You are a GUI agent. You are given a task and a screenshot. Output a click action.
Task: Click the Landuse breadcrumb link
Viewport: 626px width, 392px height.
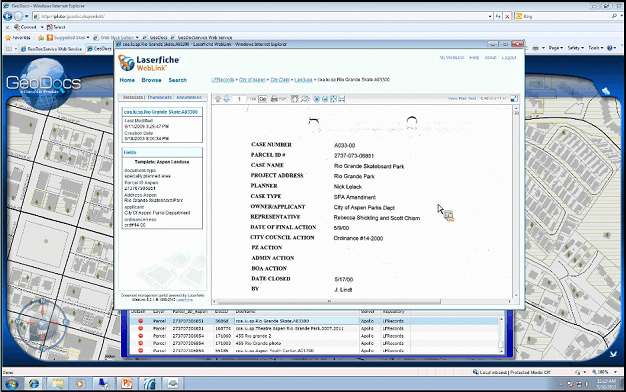coord(303,79)
